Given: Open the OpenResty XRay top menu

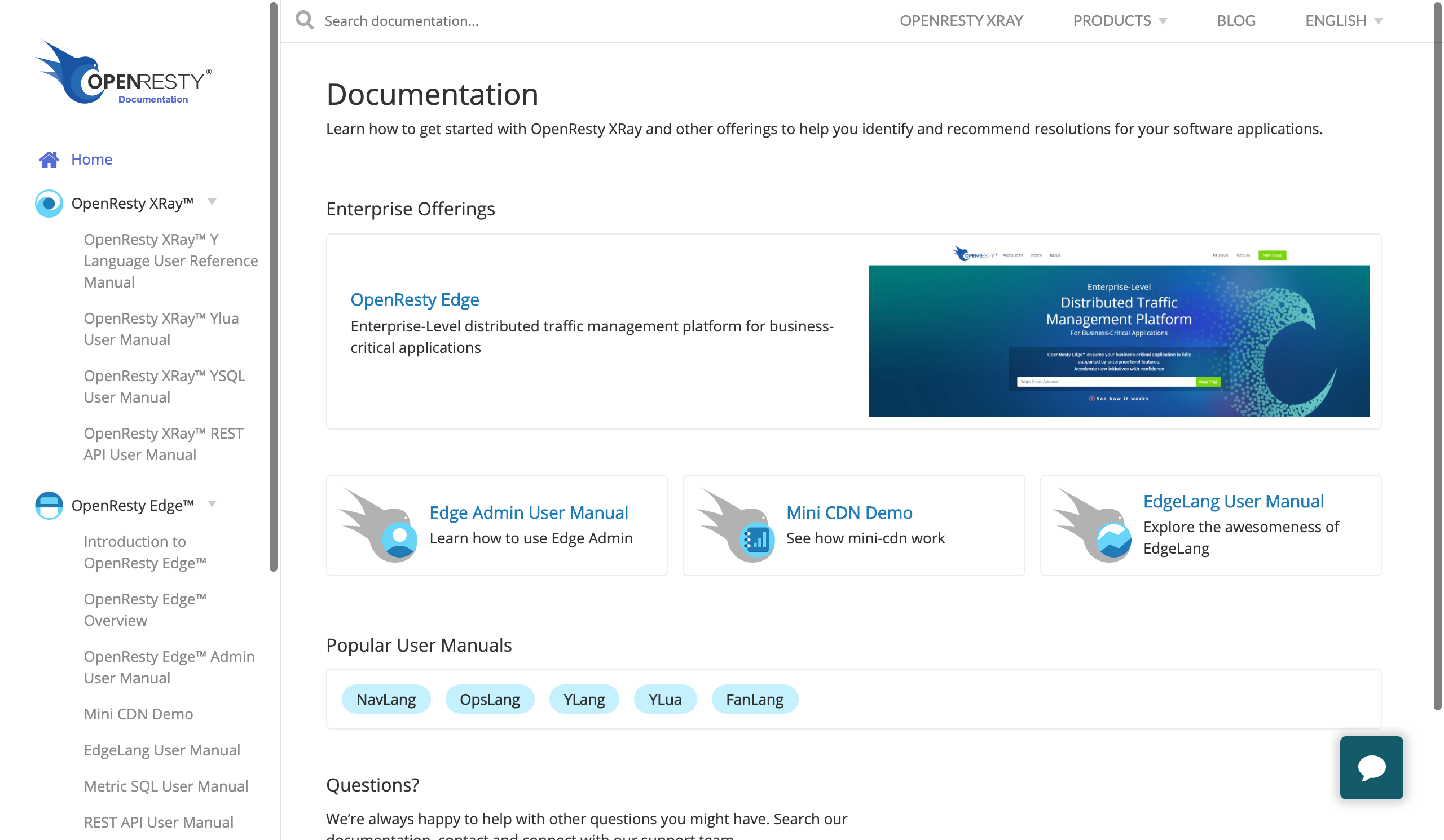Looking at the screenshot, I should click(x=961, y=21).
